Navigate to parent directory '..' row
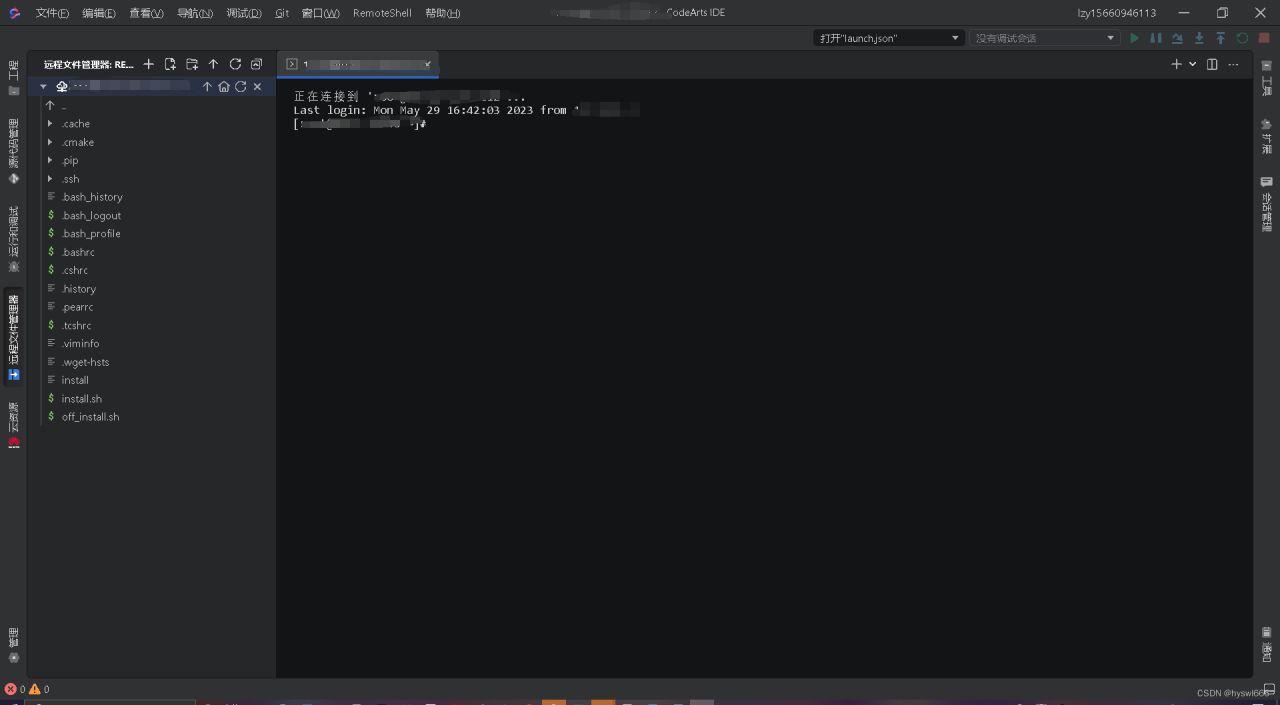The height and width of the screenshot is (705, 1280). click(151, 105)
